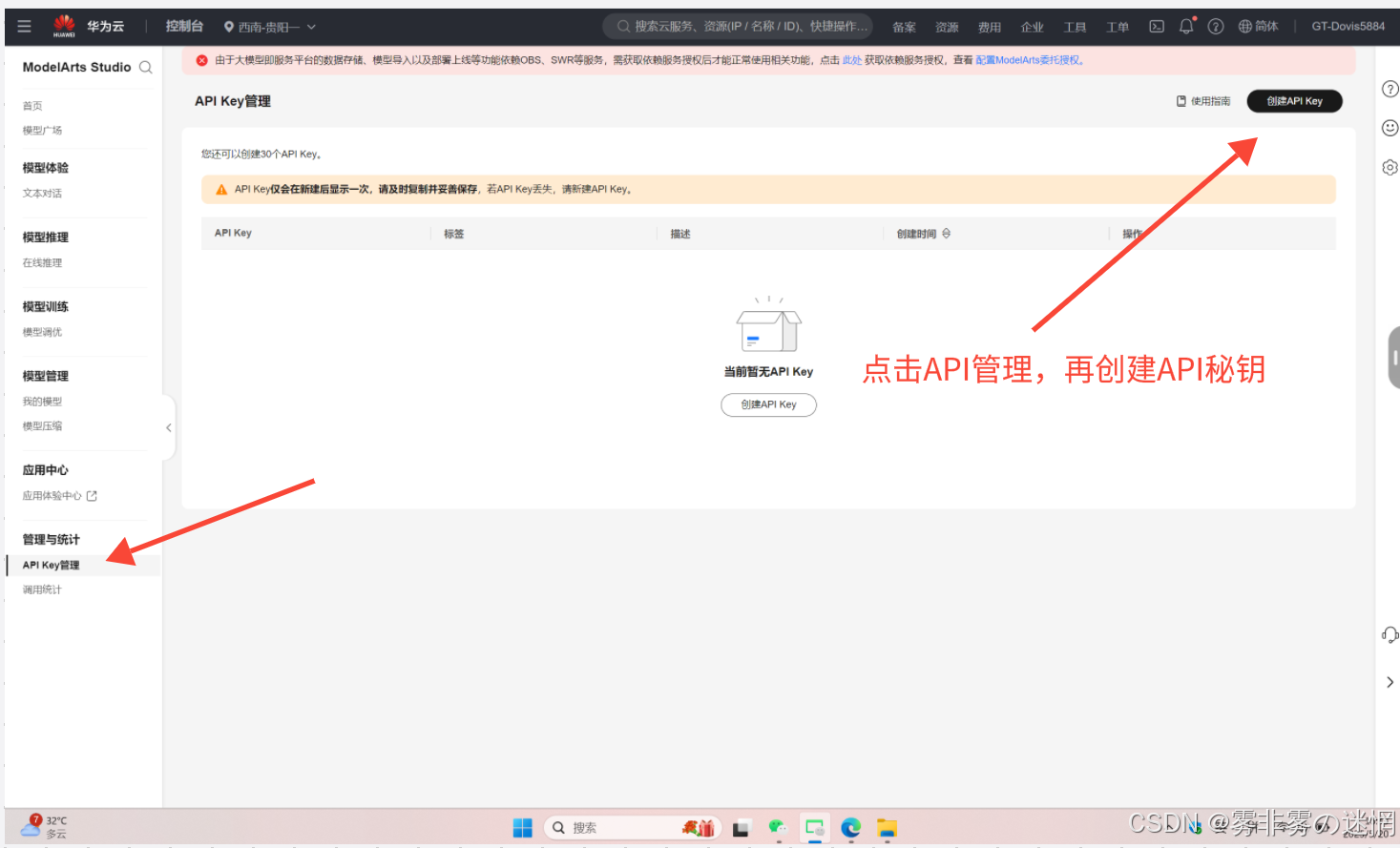Click the empty box illustration
The width and height of the screenshot is (1400, 848).
click(x=769, y=324)
